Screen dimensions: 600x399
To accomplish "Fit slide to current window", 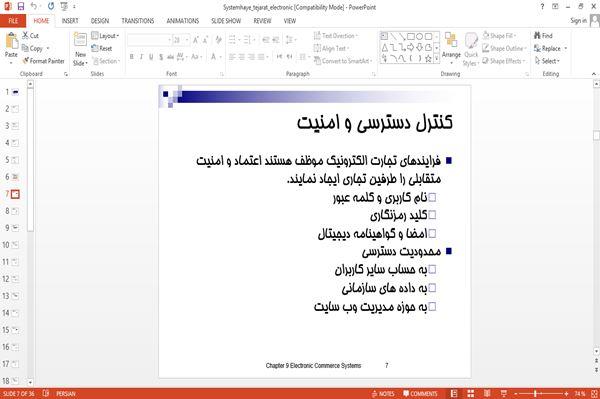I will tap(595, 394).
